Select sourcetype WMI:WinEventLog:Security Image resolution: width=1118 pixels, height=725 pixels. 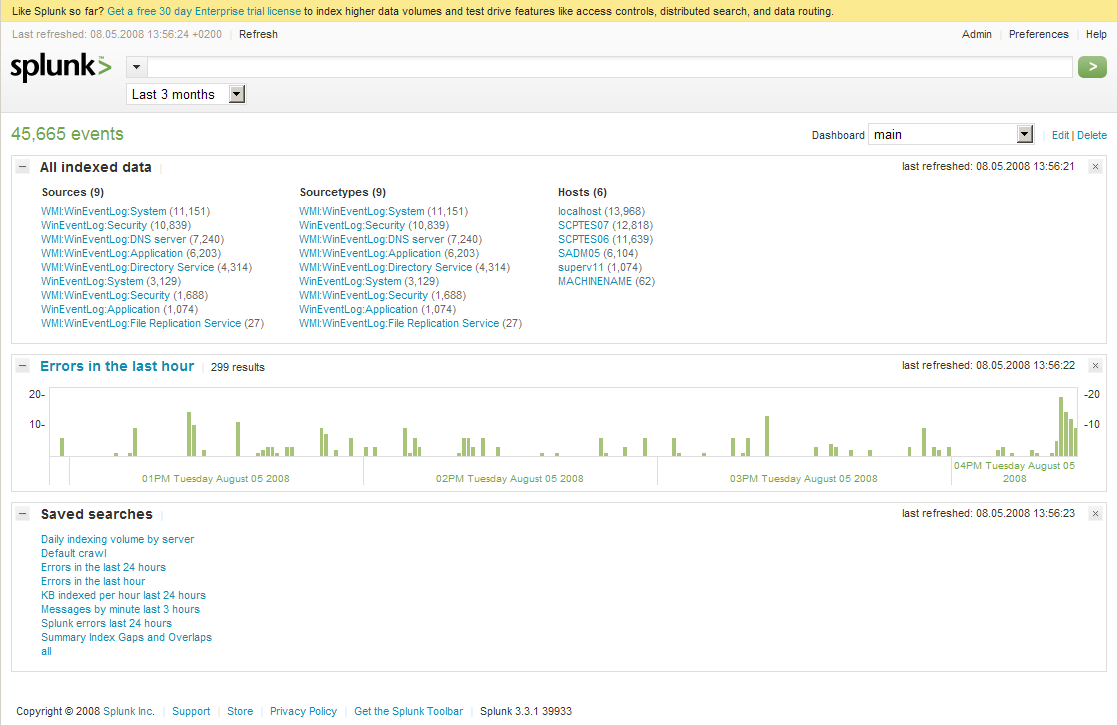pyautogui.click(x=363, y=295)
